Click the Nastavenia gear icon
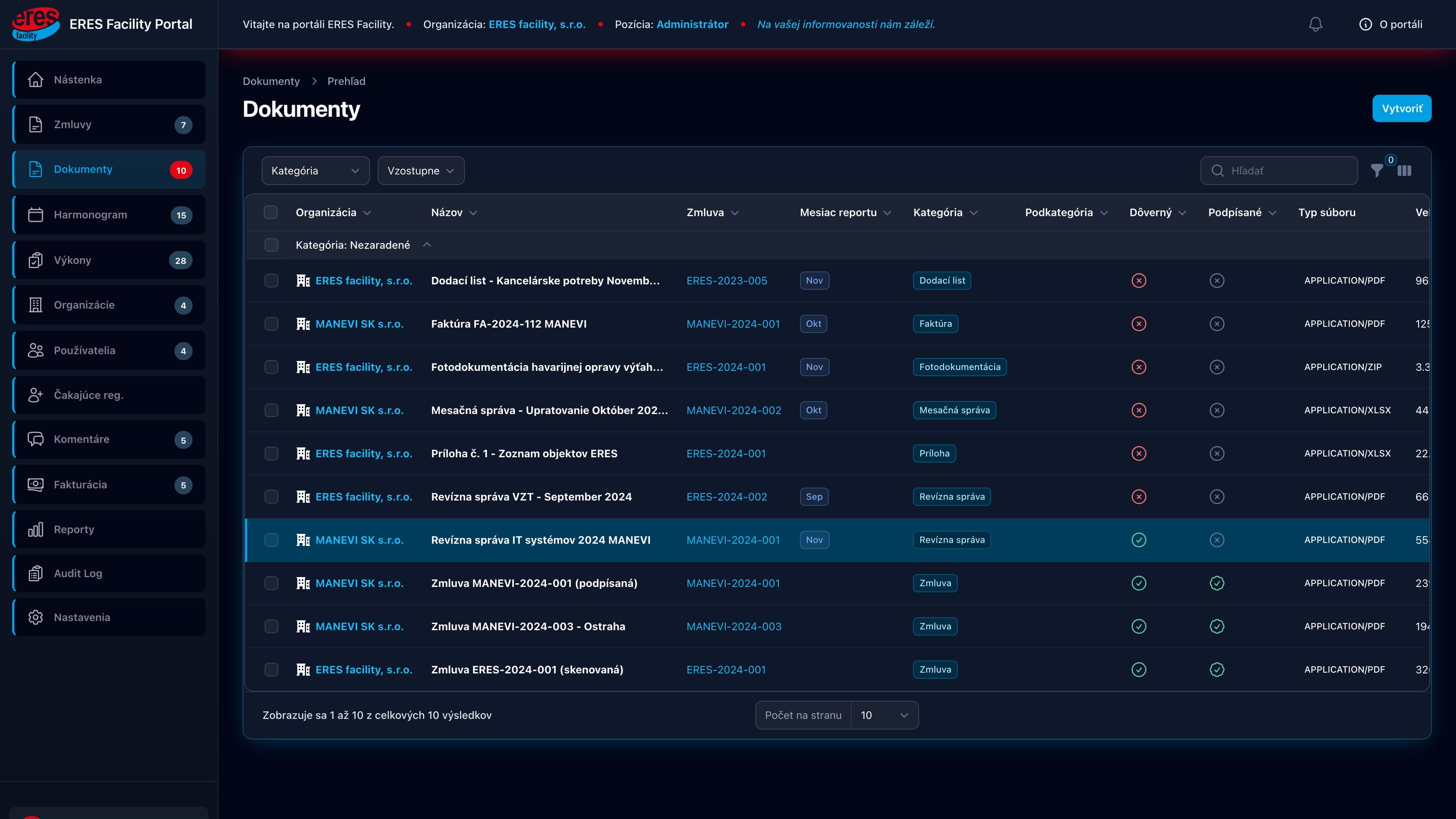The image size is (1456, 819). pyautogui.click(x=36, y=617)
